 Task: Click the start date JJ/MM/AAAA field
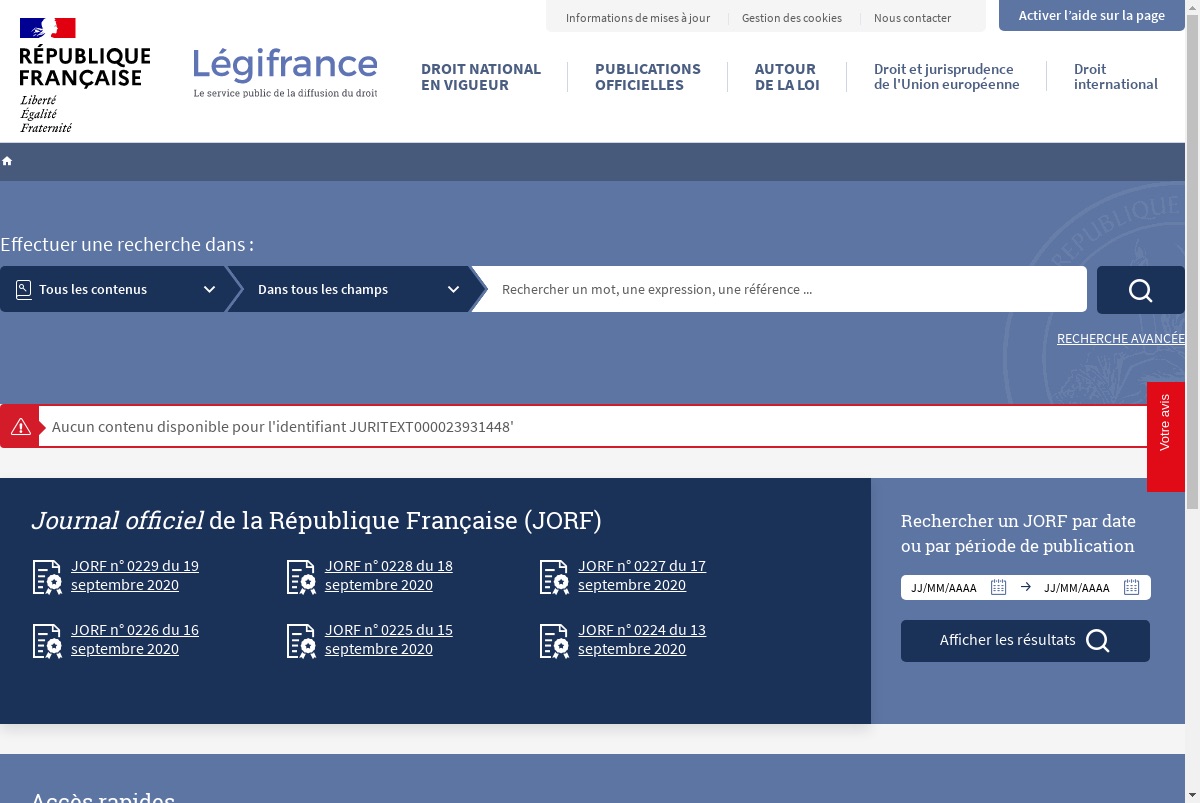coord(945,588)
